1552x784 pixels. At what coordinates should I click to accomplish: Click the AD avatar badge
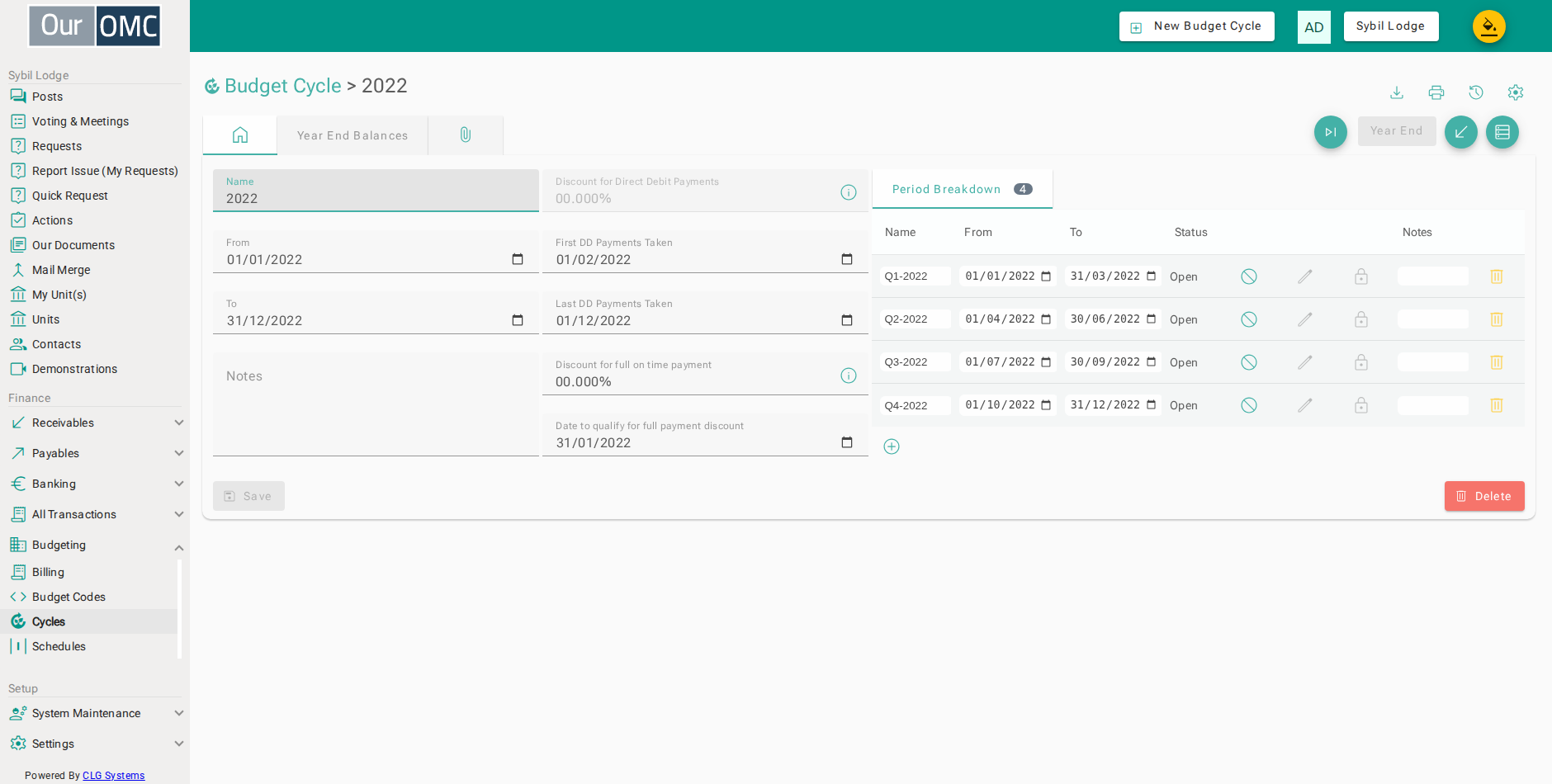1314,27
